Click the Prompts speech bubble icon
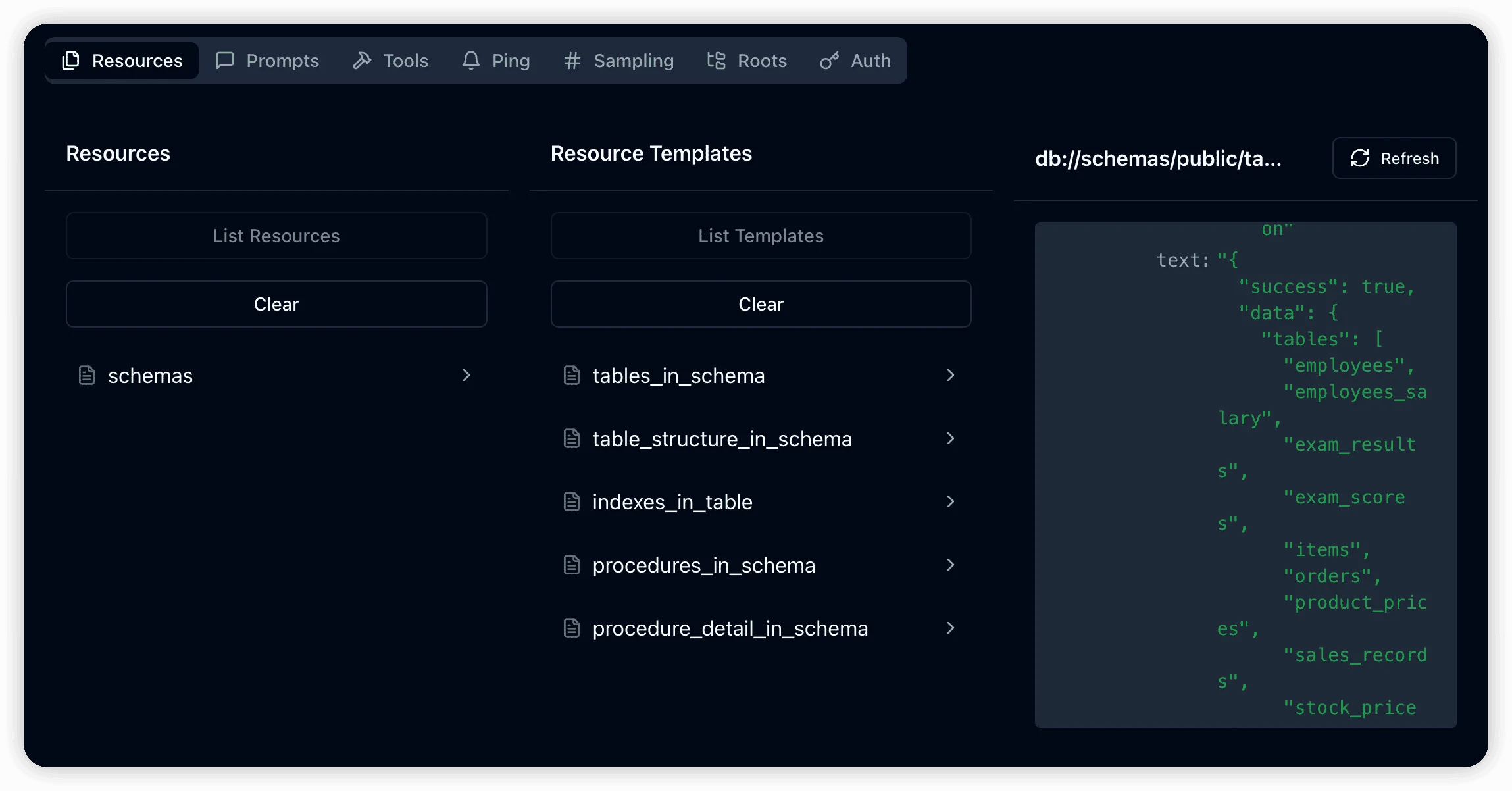This screenshot has height=791, width=1512. [225, 61]
